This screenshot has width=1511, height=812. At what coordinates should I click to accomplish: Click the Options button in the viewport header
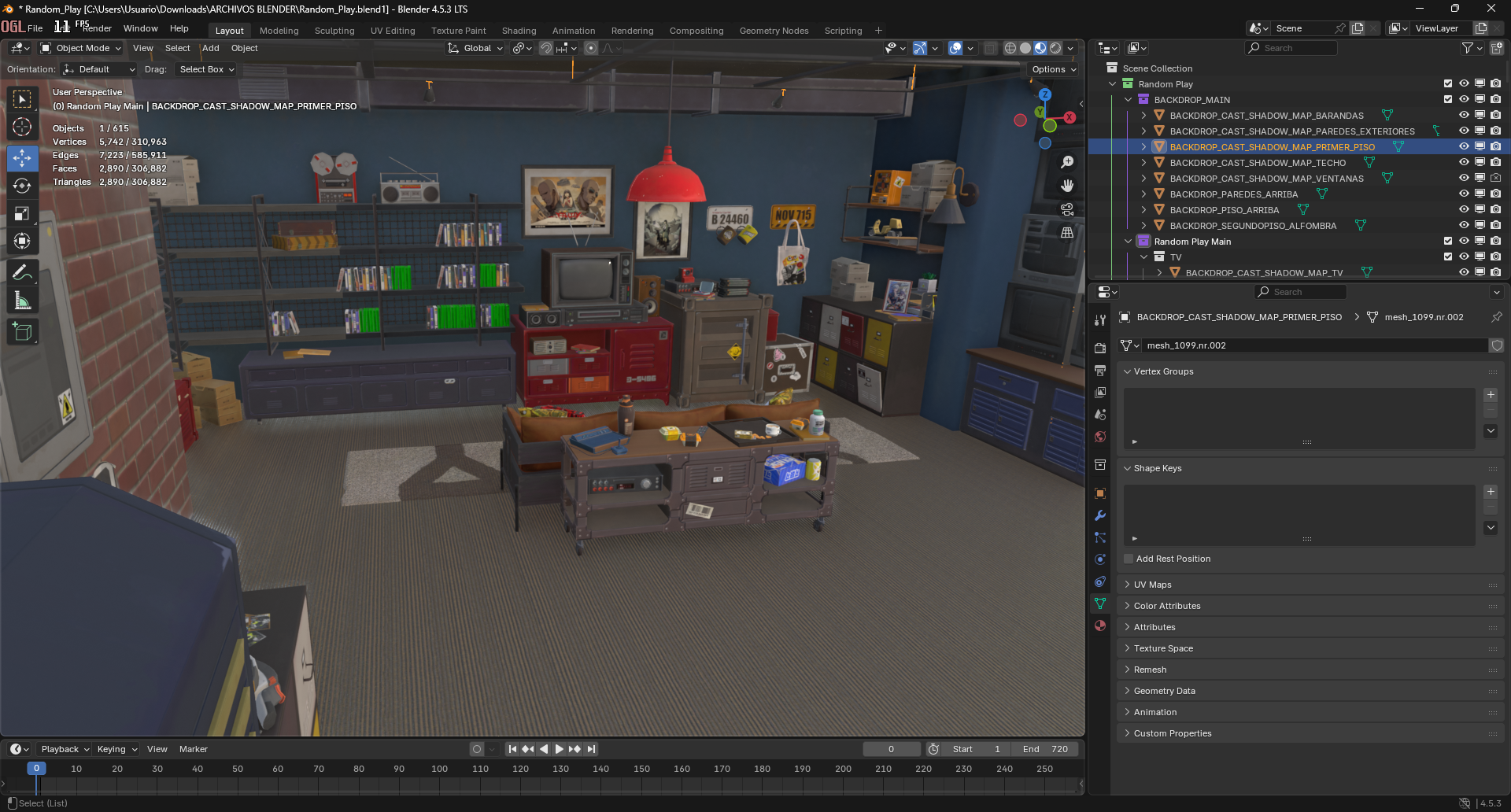pos(1053,69)
